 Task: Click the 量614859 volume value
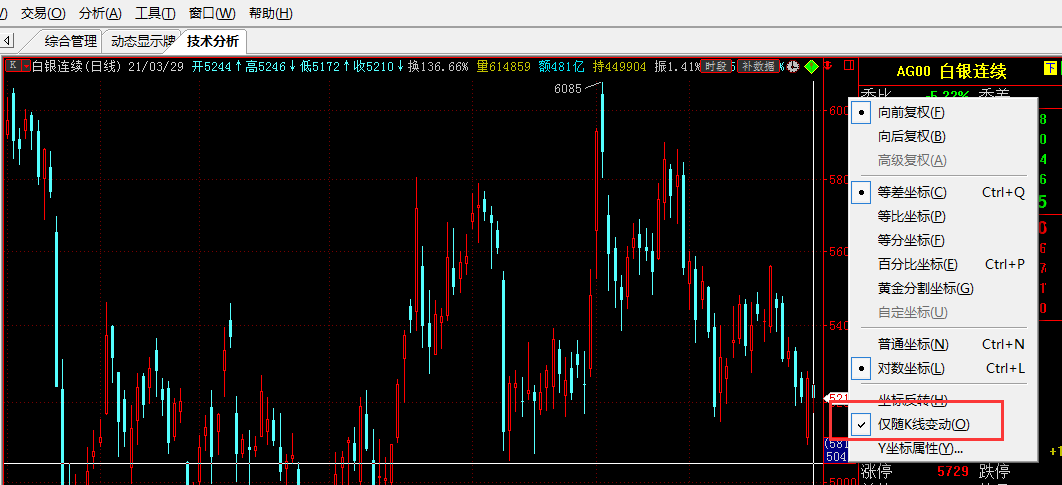[503, 66]
